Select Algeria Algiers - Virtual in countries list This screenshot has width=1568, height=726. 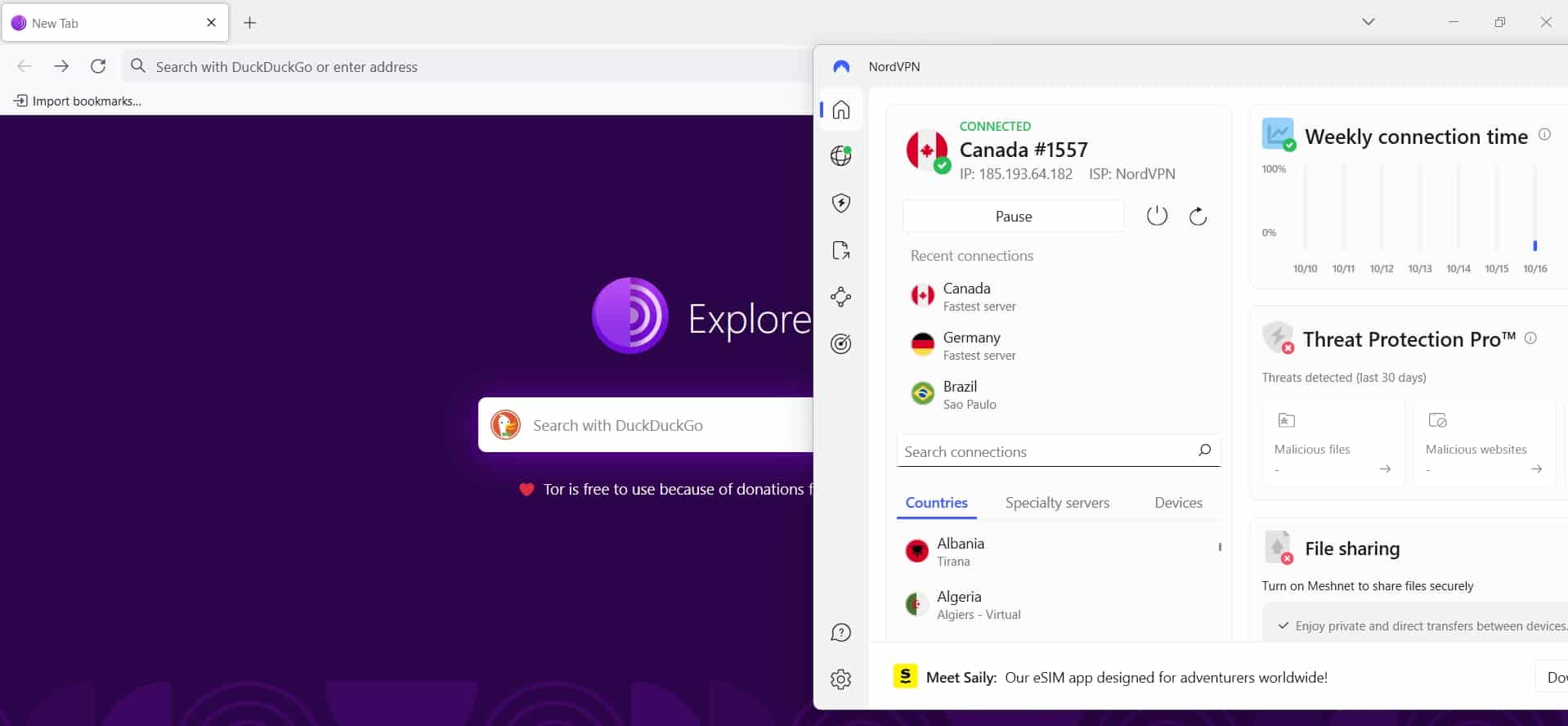[1056, 605]
